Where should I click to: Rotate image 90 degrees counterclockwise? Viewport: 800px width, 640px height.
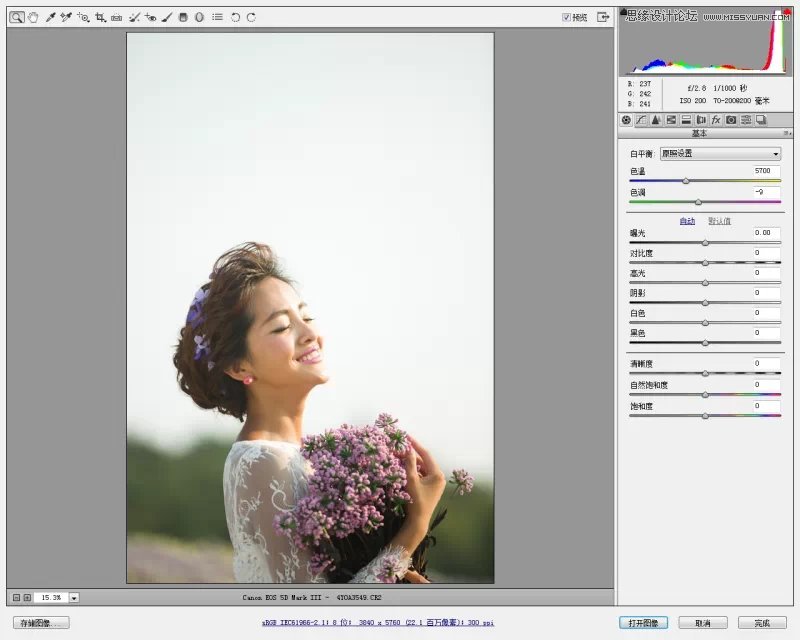coord(235,17)
